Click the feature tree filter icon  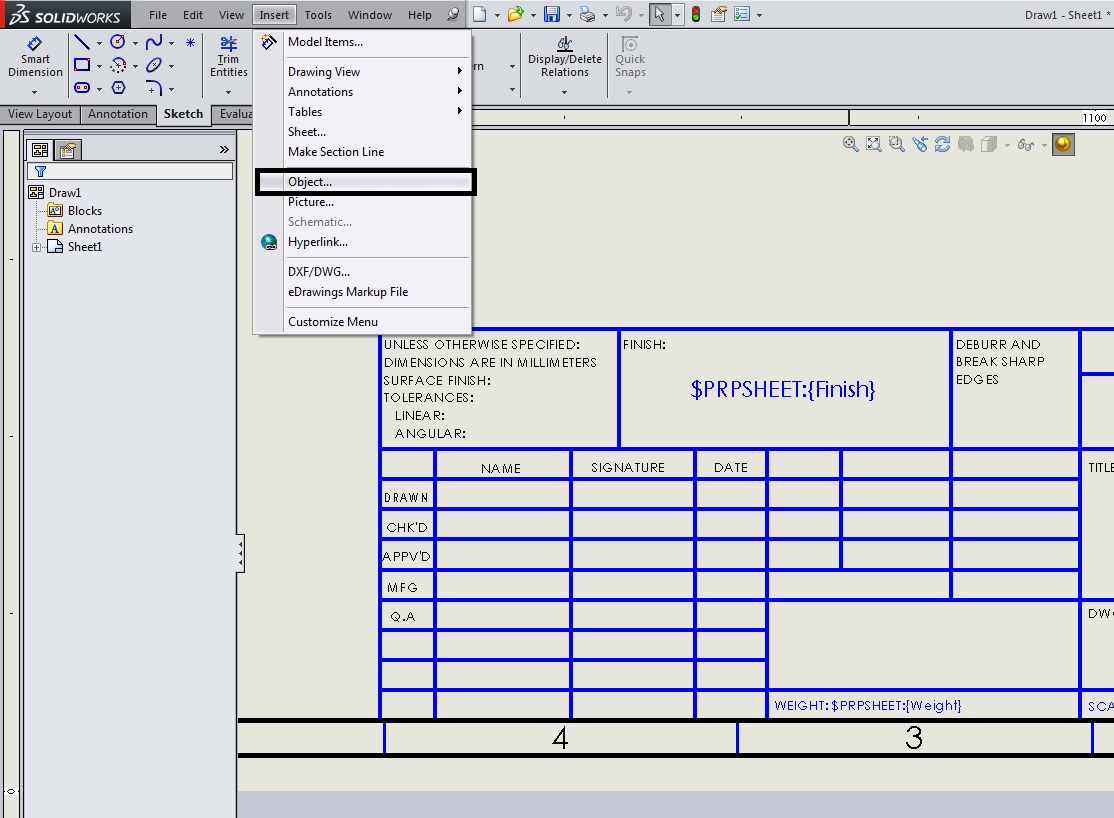click(41, 172)
